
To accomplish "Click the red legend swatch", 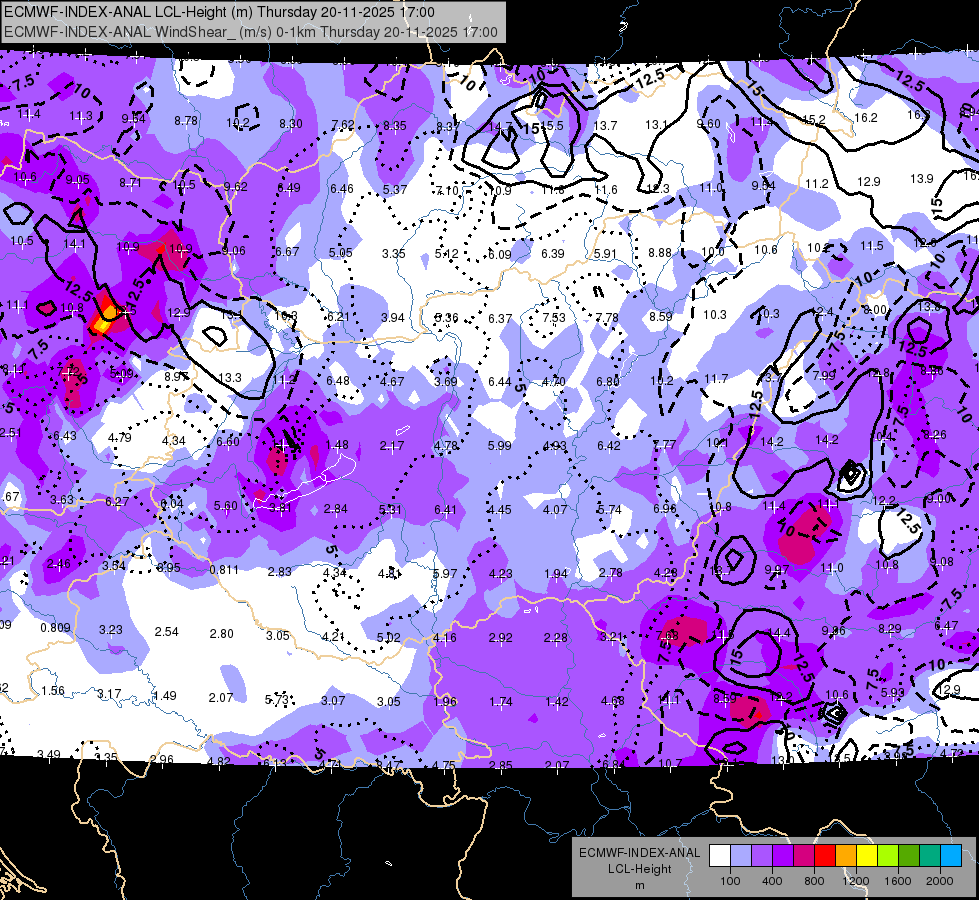I will [825, 856].
